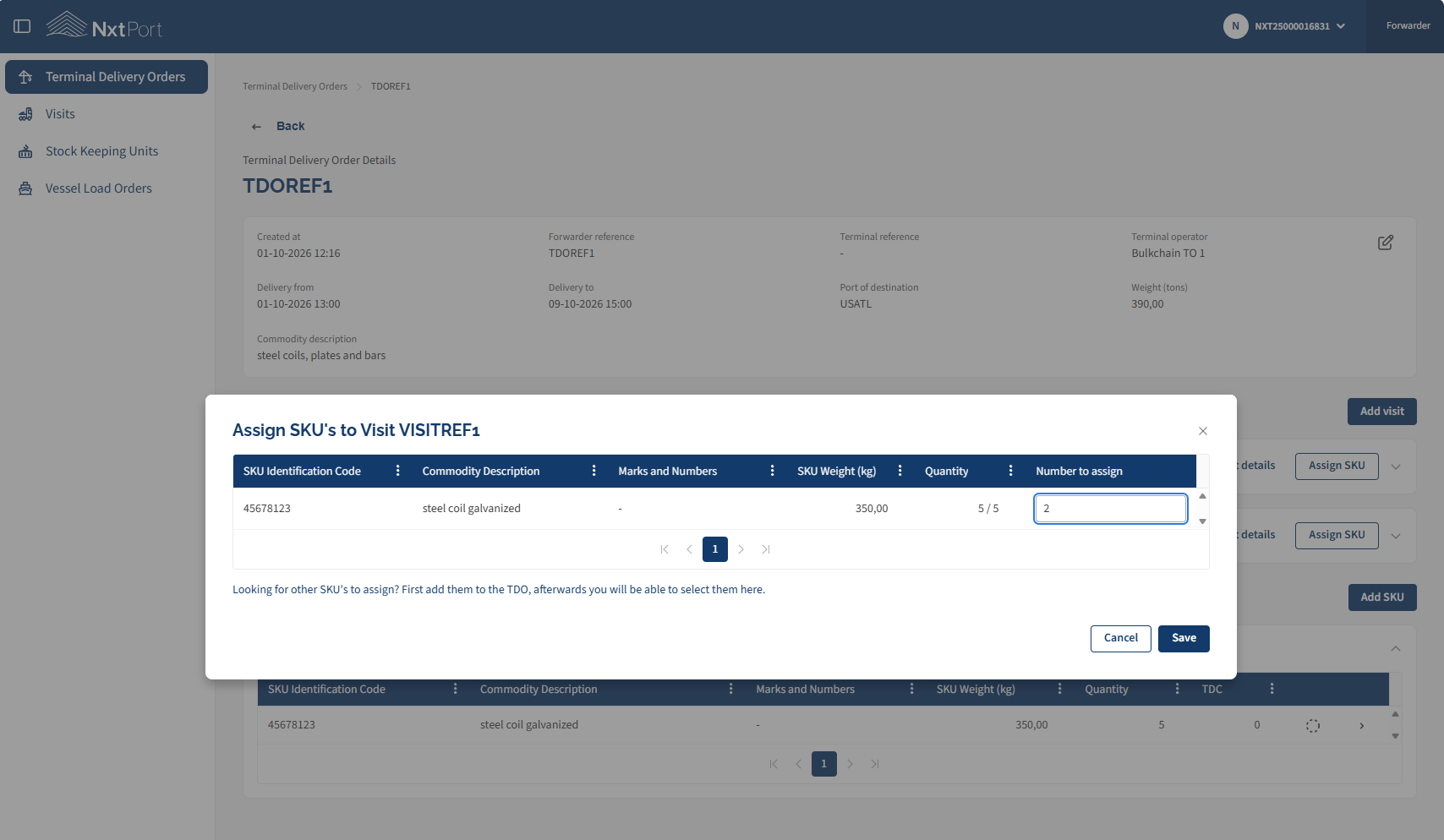Viewport: 1444px width, 840px height.
Task: Decrease Number to assign with down arrow
Action: click(x=1202, y=521)
